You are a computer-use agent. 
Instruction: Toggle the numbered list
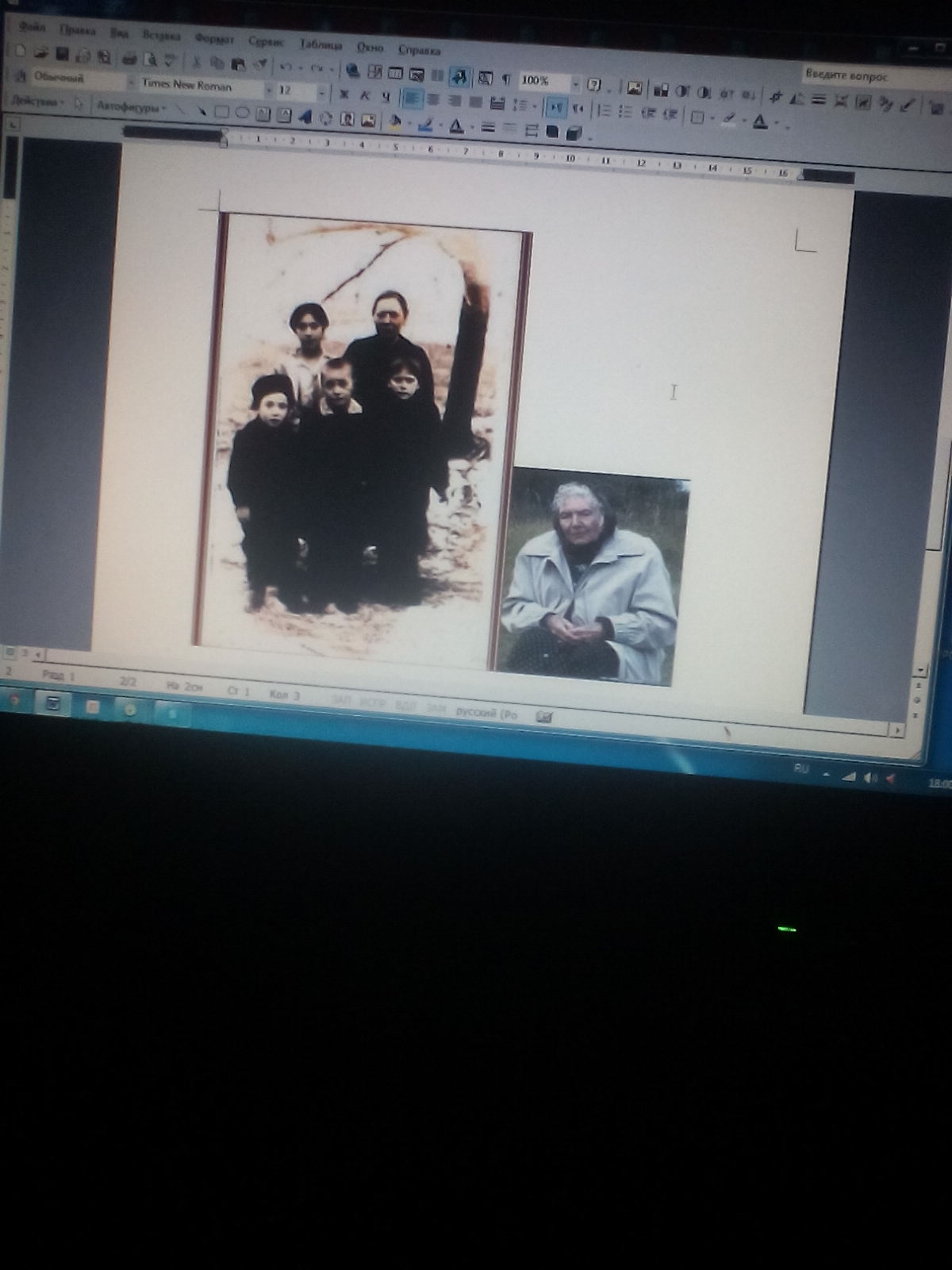[x=604, y=110]
